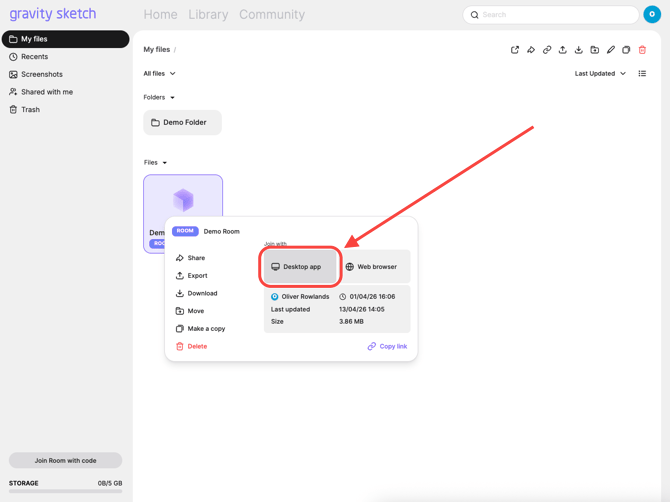
Task: Click the chain link icon in top toolbar
Action: click(x=547, y=50)
